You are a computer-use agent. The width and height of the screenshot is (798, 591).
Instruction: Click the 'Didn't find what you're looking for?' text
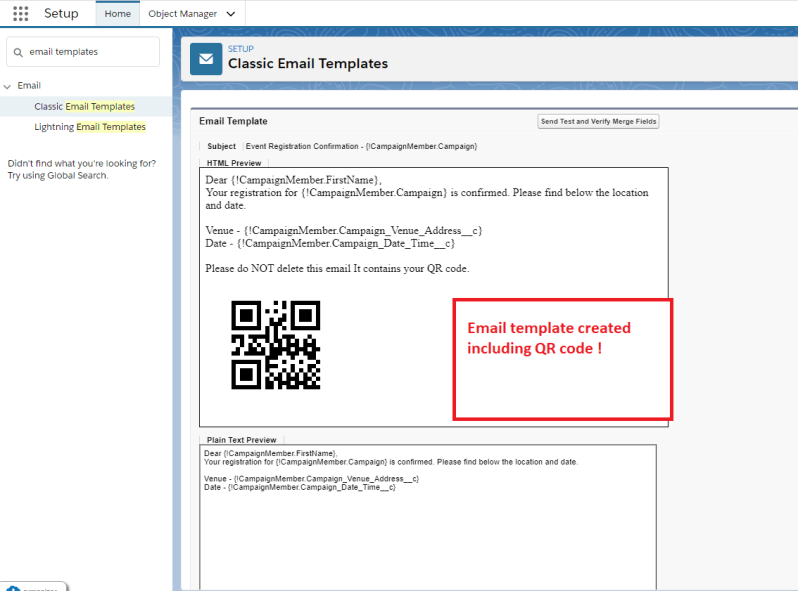coord(82,163)
